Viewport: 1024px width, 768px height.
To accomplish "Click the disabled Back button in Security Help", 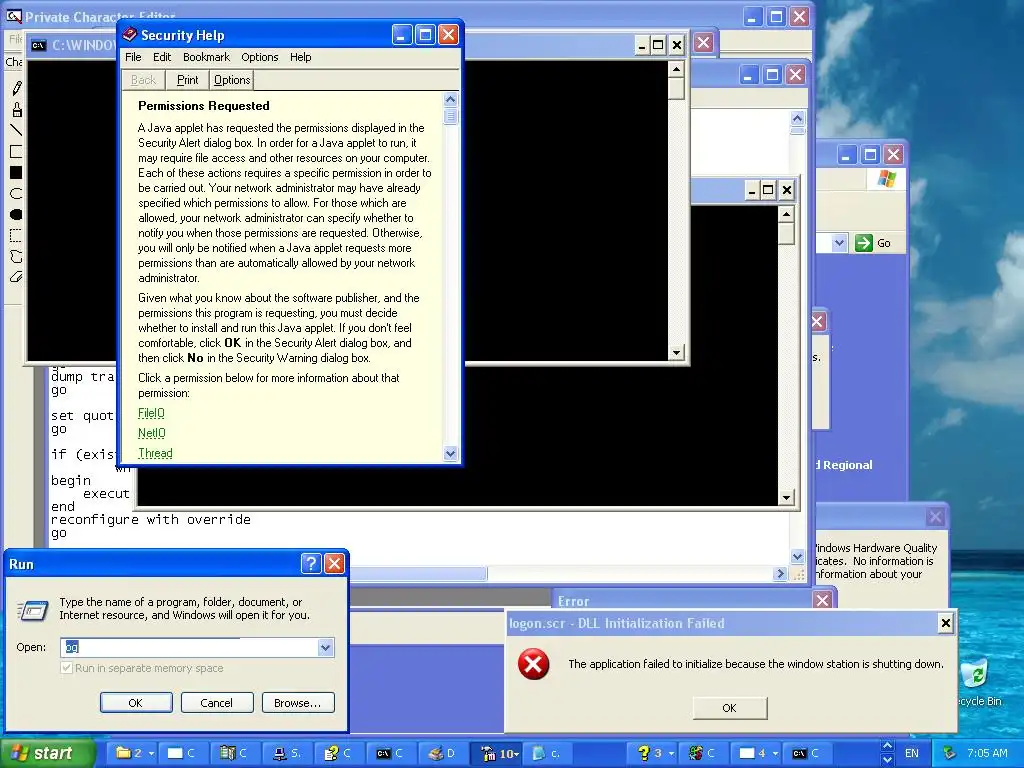I will click(143, 80).
